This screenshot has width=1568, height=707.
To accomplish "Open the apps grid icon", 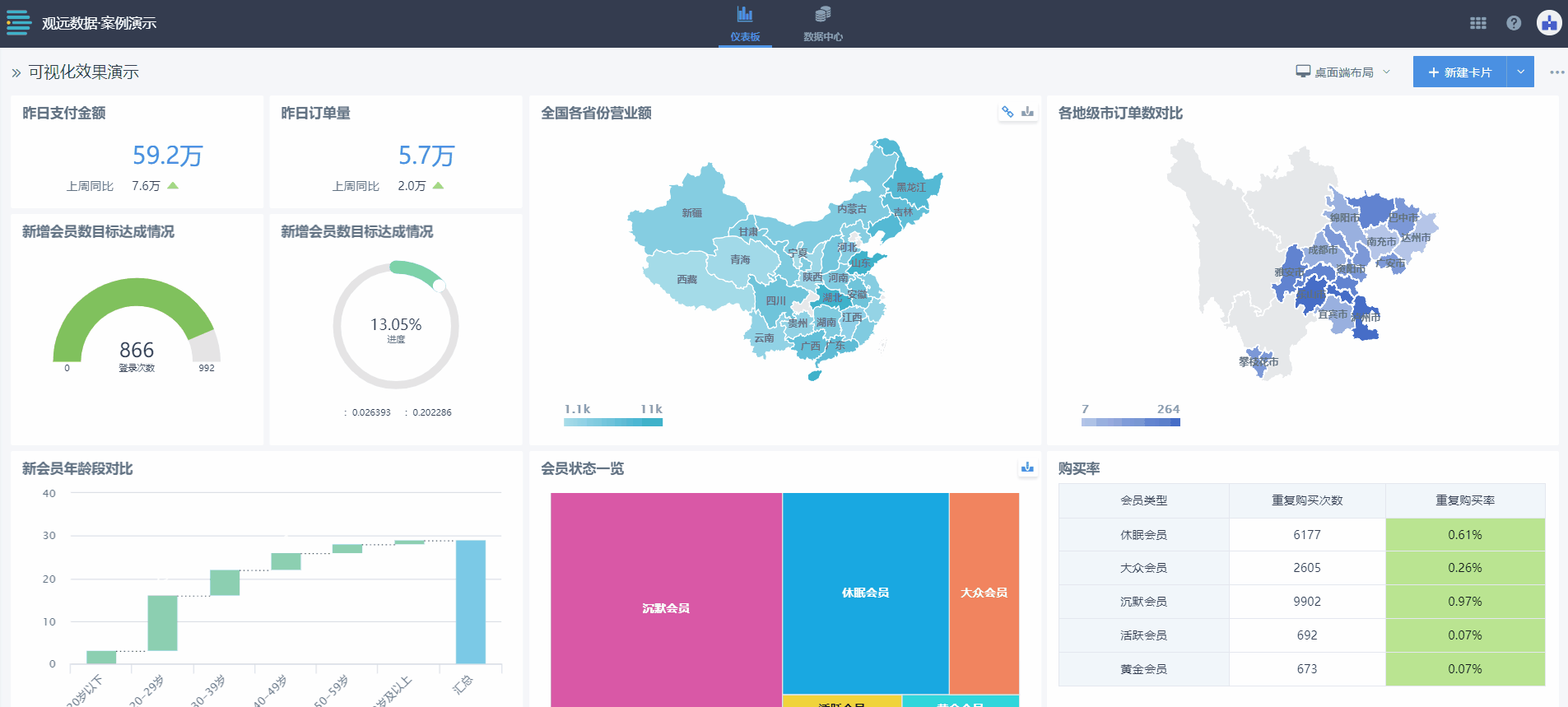I will pyautogui.click(x=1478, y=23).
